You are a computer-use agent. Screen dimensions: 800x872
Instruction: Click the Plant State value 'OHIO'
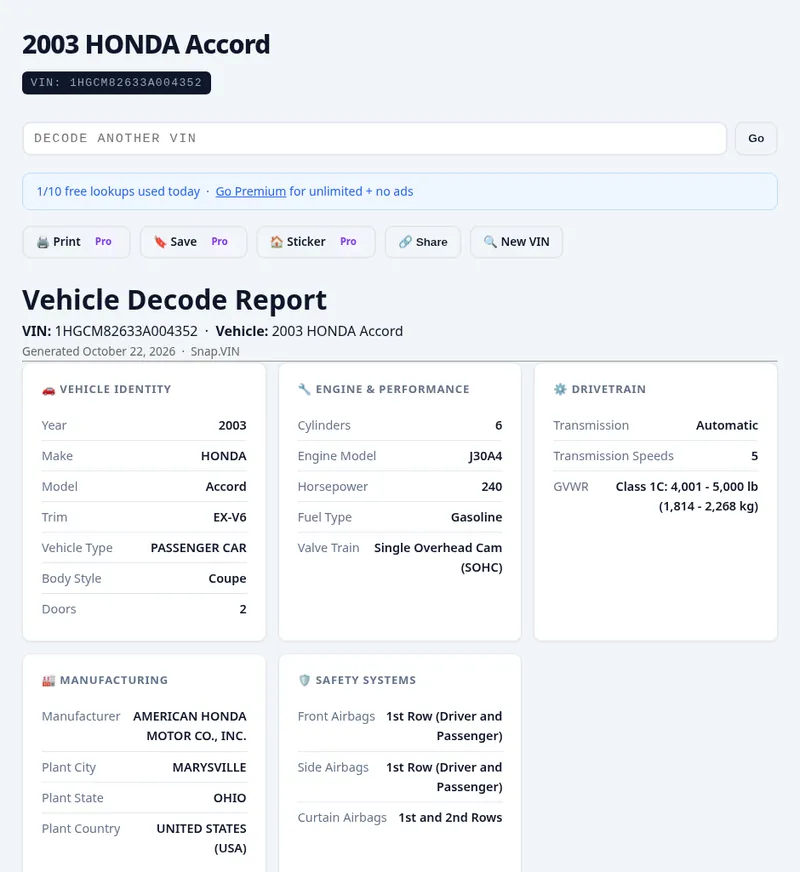point(230,798)
